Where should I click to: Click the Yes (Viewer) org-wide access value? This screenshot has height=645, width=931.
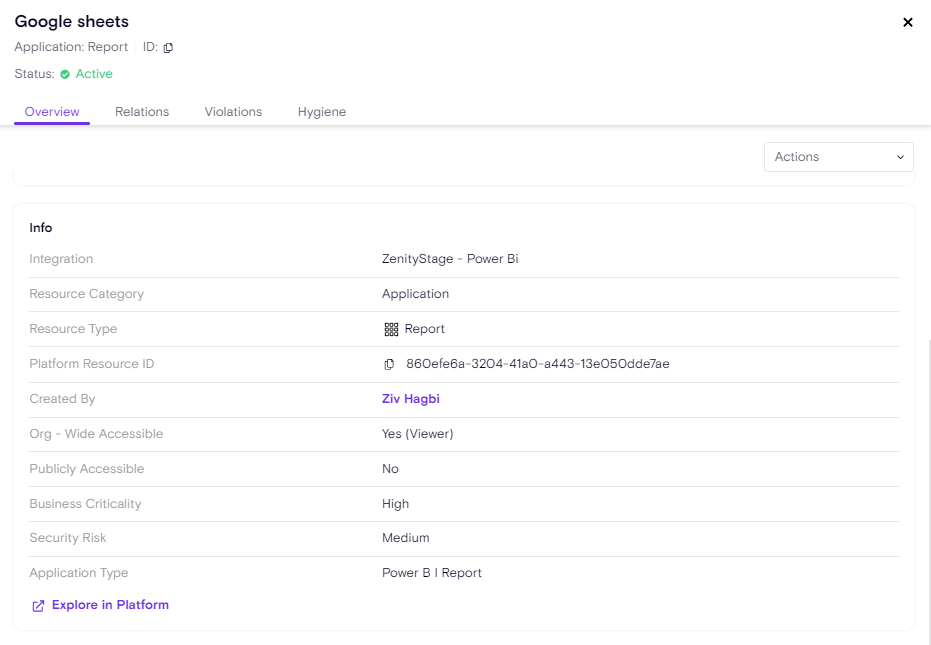[417, 434]
